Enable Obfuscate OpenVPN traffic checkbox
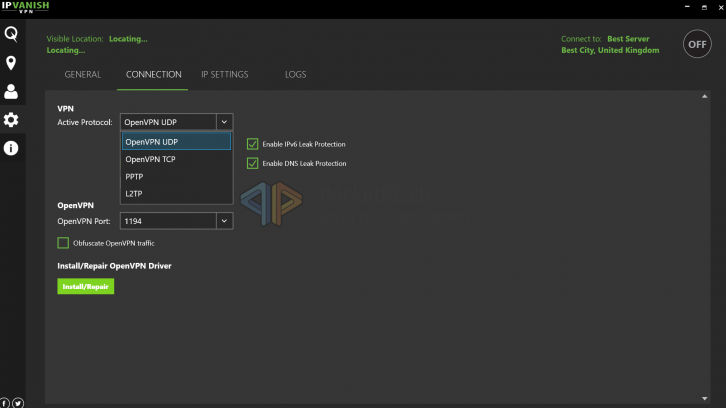Viewport: 726px width, 408px height. [x=63, y=243]
